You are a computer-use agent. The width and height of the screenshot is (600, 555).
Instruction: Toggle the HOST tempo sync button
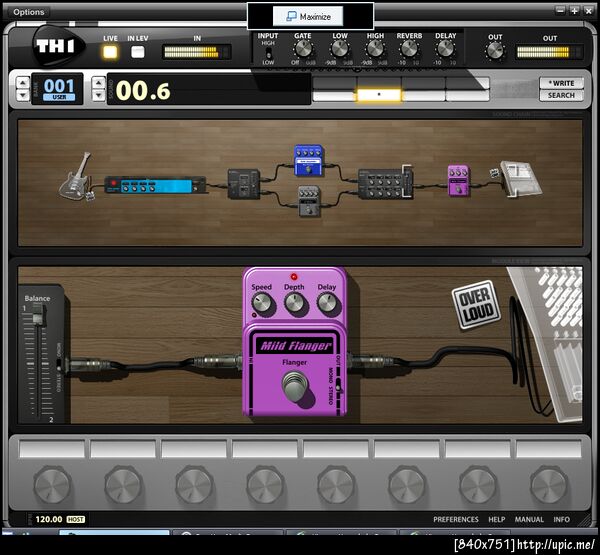(76, 519)
